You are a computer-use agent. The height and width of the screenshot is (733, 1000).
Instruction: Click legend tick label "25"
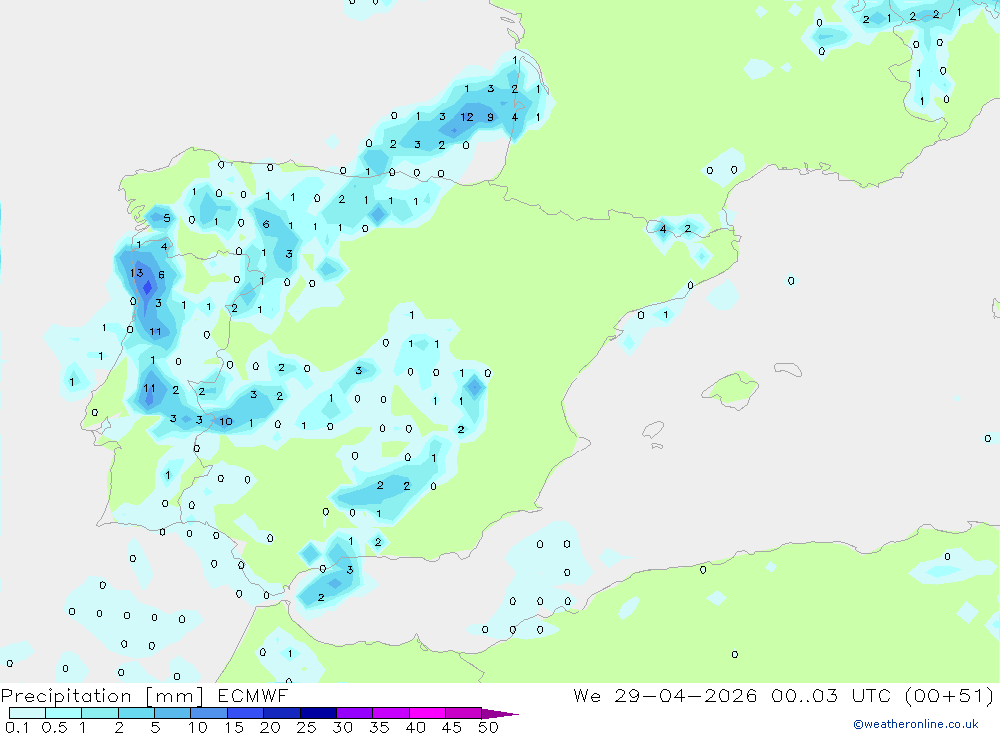(306, 727)
